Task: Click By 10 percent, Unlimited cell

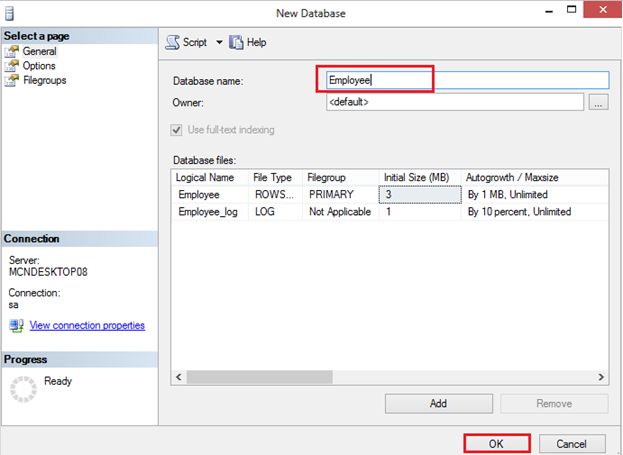Action: pos(535,212)
